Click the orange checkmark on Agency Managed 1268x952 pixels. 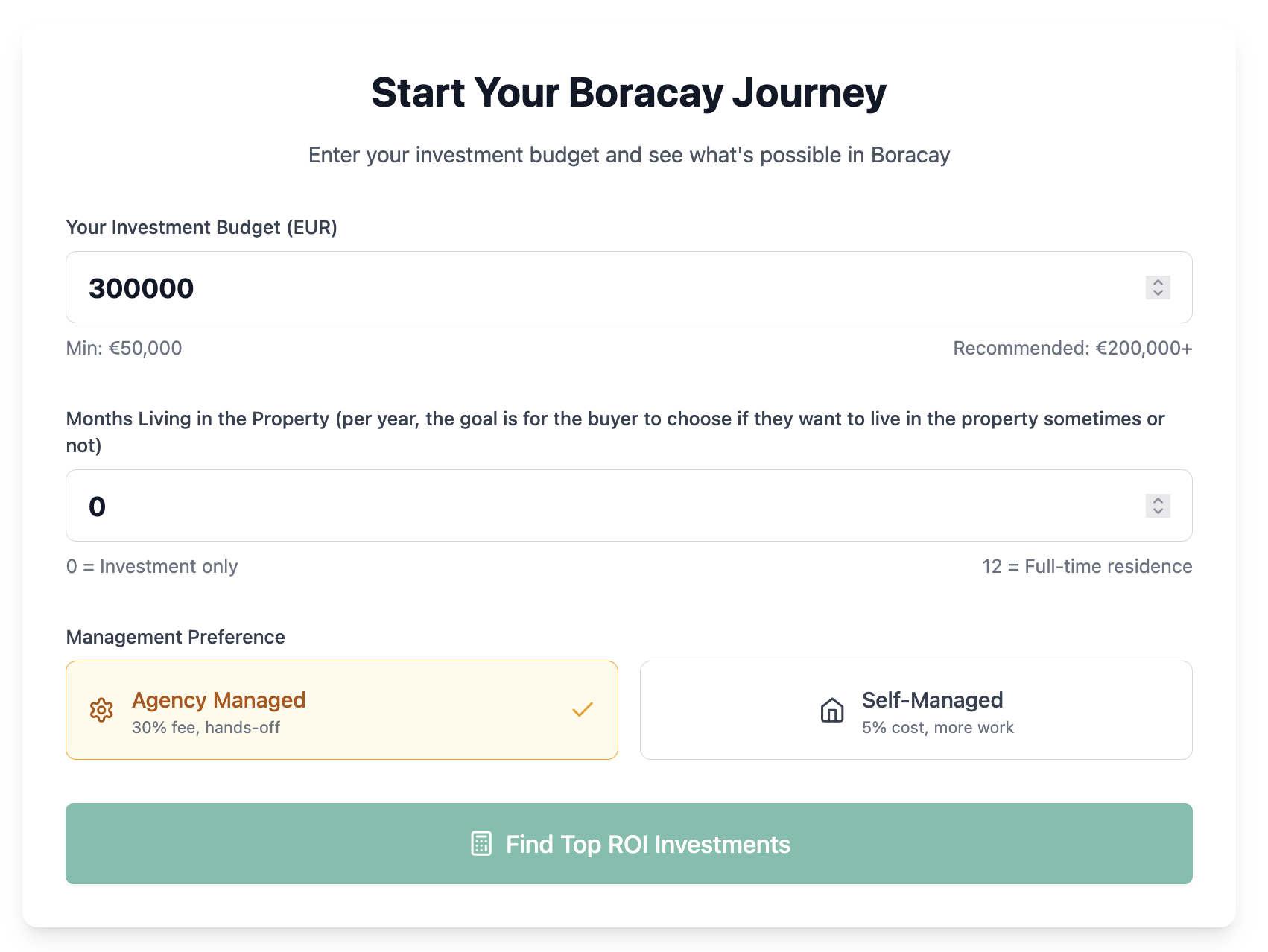pos(582,710)
